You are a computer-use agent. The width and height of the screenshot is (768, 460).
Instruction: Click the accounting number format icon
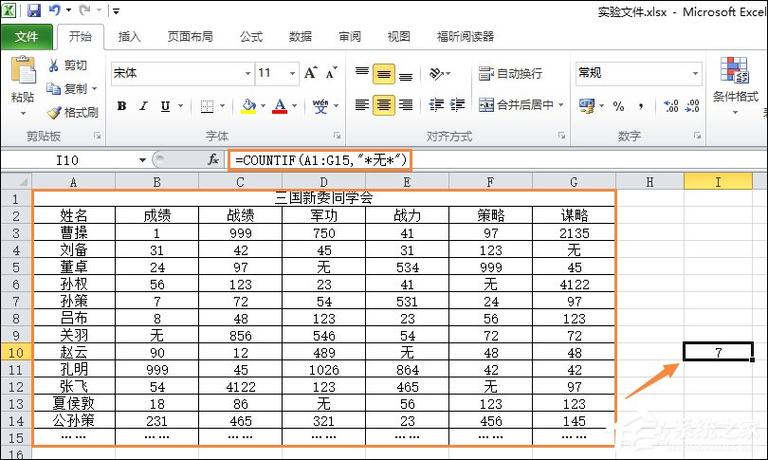click(x=586, y=105)
